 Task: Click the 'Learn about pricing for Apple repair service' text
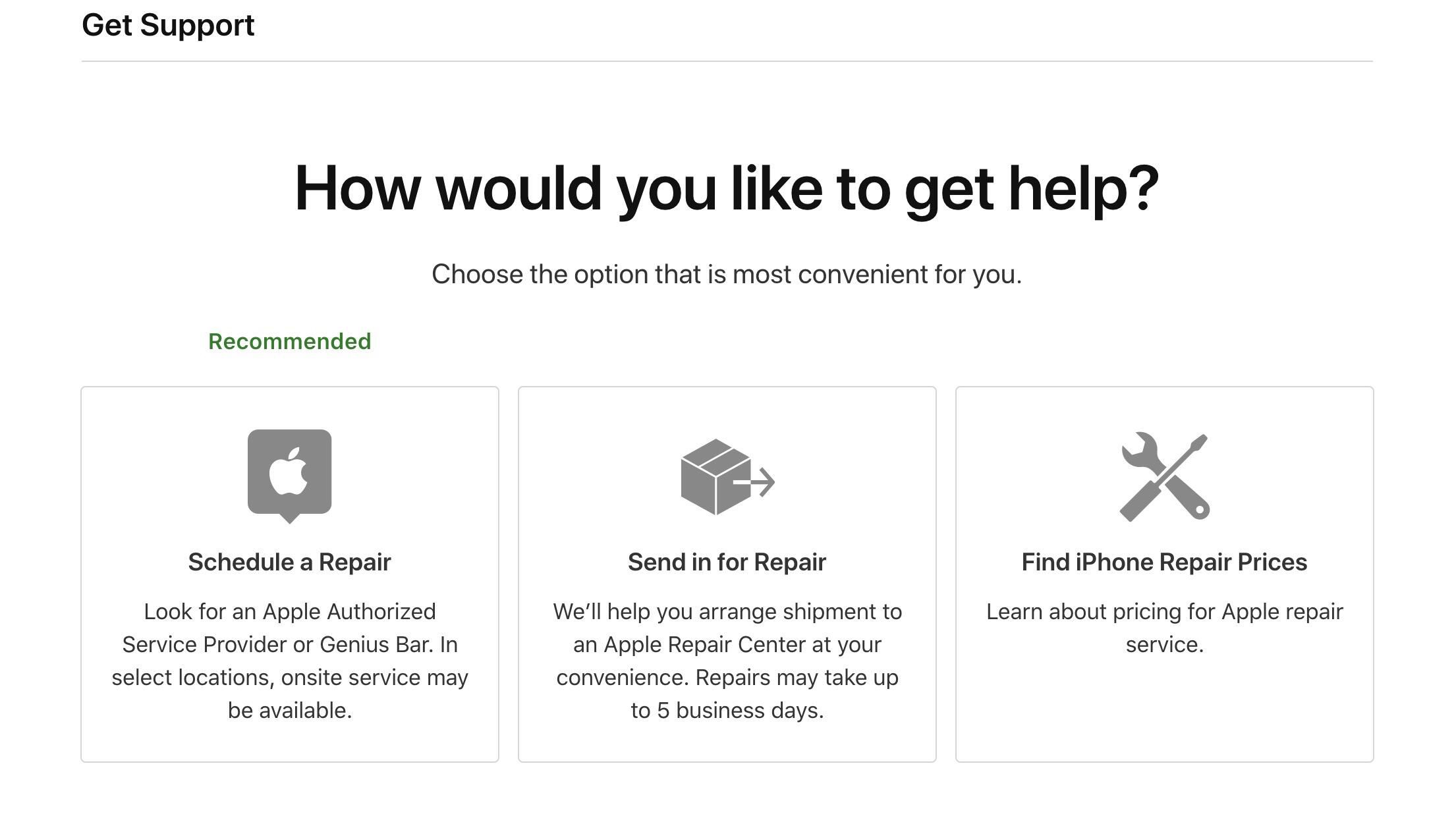[x=1164, y=627]
